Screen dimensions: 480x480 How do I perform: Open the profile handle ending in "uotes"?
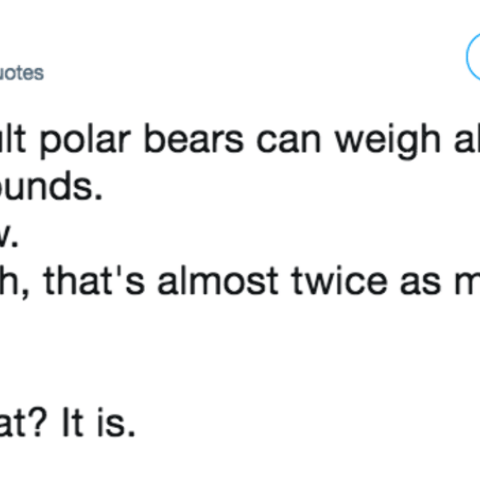tap(22, 73)
